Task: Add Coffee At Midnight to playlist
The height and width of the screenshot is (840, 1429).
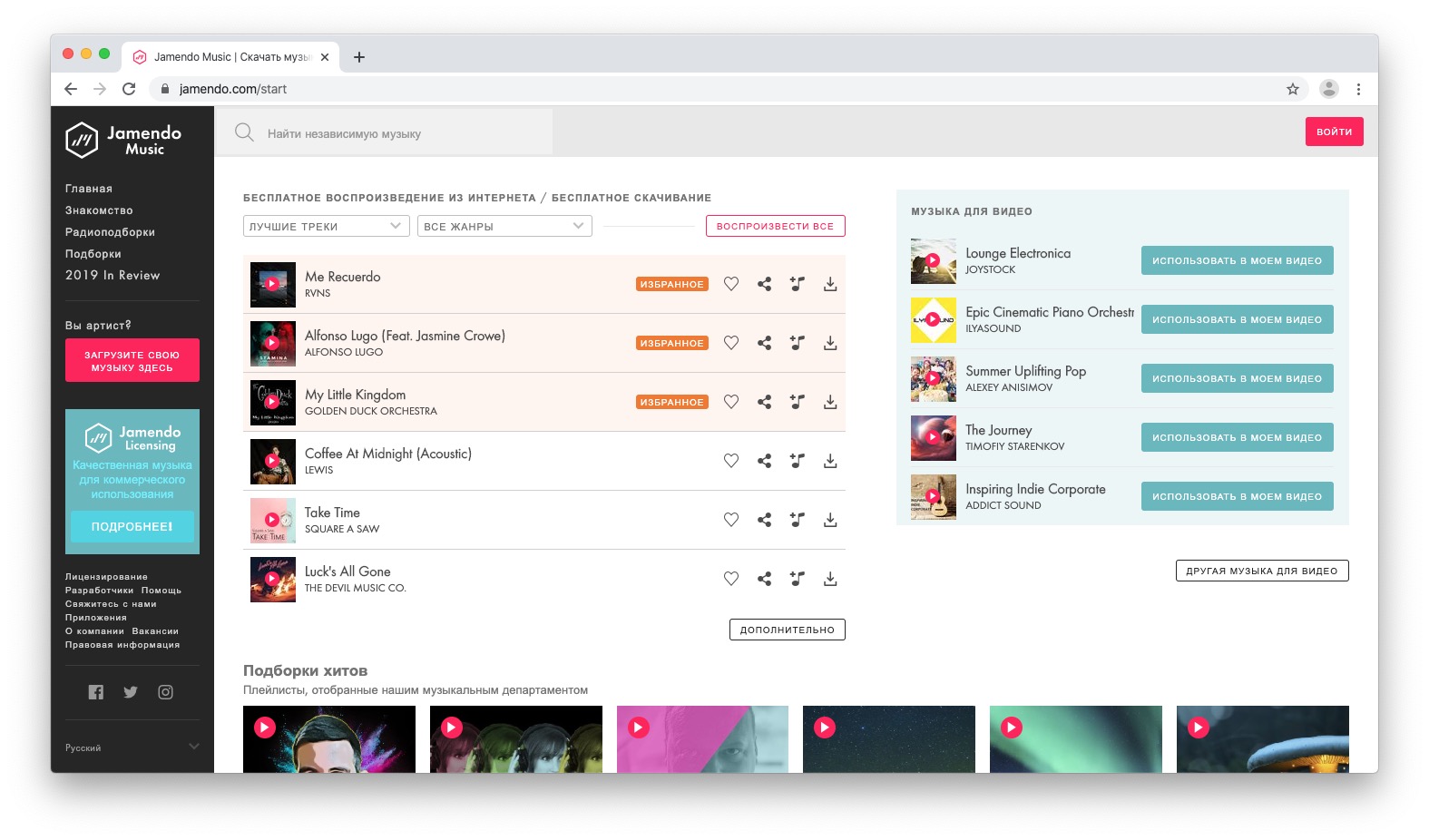Action: pyautogui.click(x=797, y=461)
